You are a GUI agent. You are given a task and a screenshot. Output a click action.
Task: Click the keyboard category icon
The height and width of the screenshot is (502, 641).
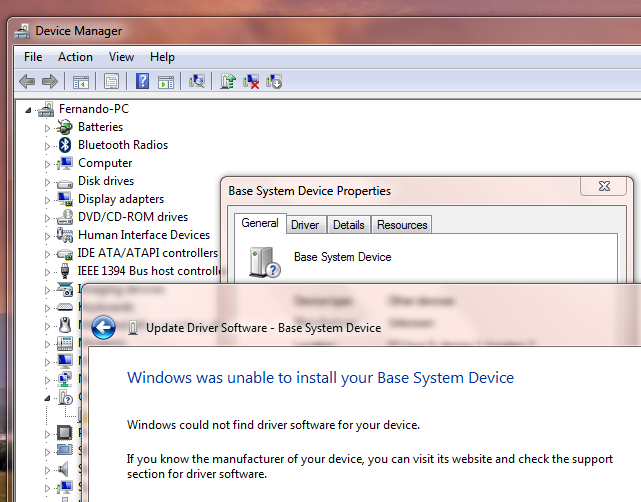[65, 307]
